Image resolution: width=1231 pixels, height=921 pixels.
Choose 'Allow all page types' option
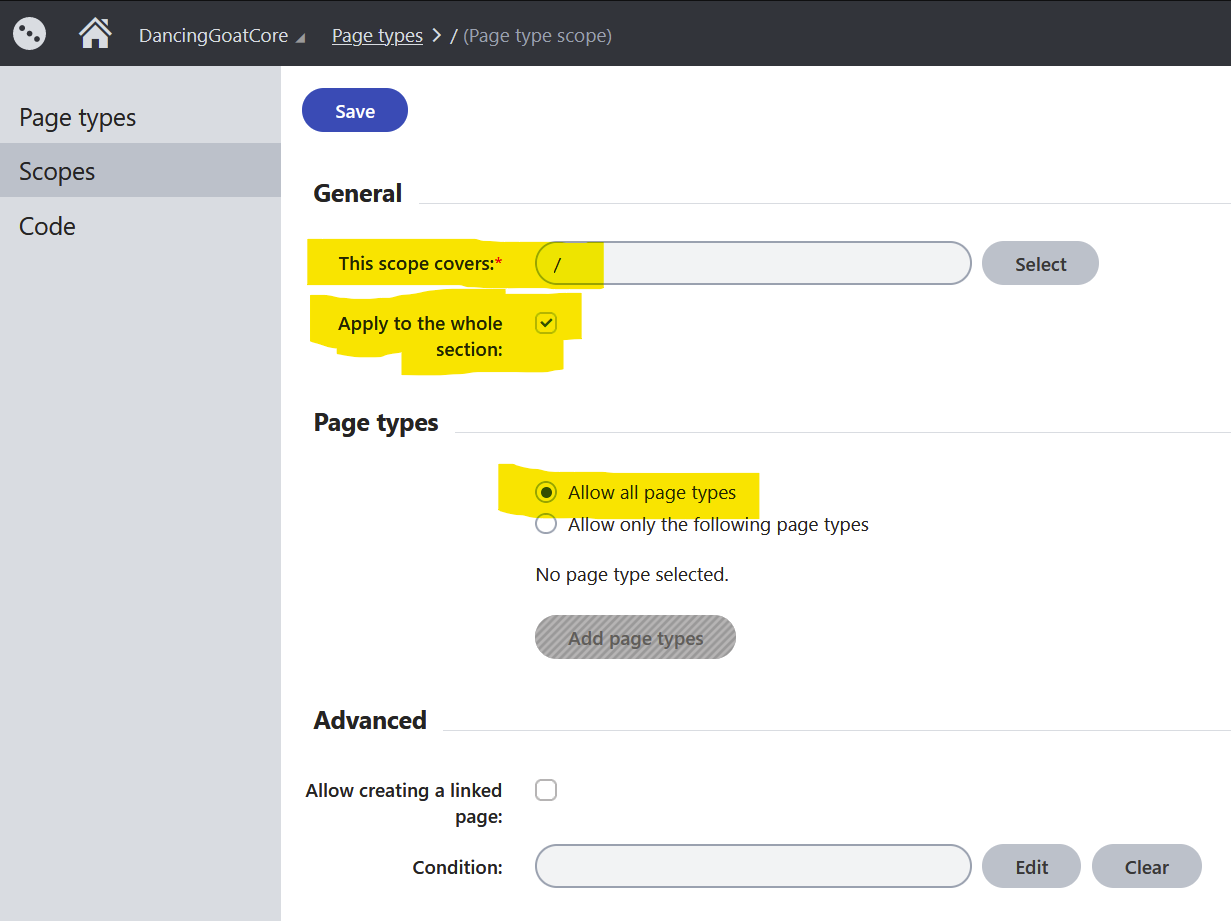(546, 492)
